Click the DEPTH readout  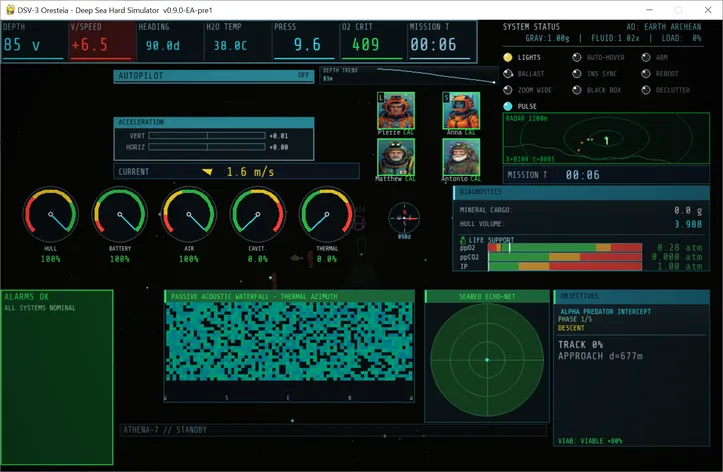click(x=33, y=40)
